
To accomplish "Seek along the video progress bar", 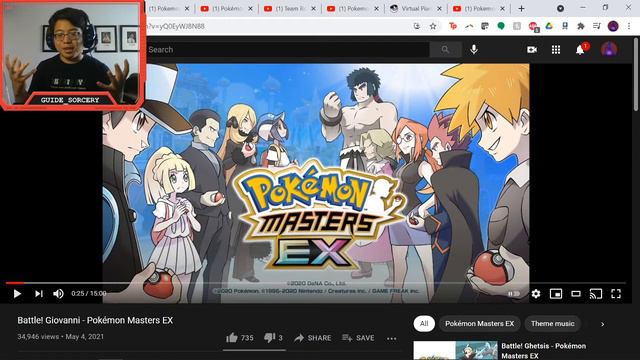I will (316, 282).
